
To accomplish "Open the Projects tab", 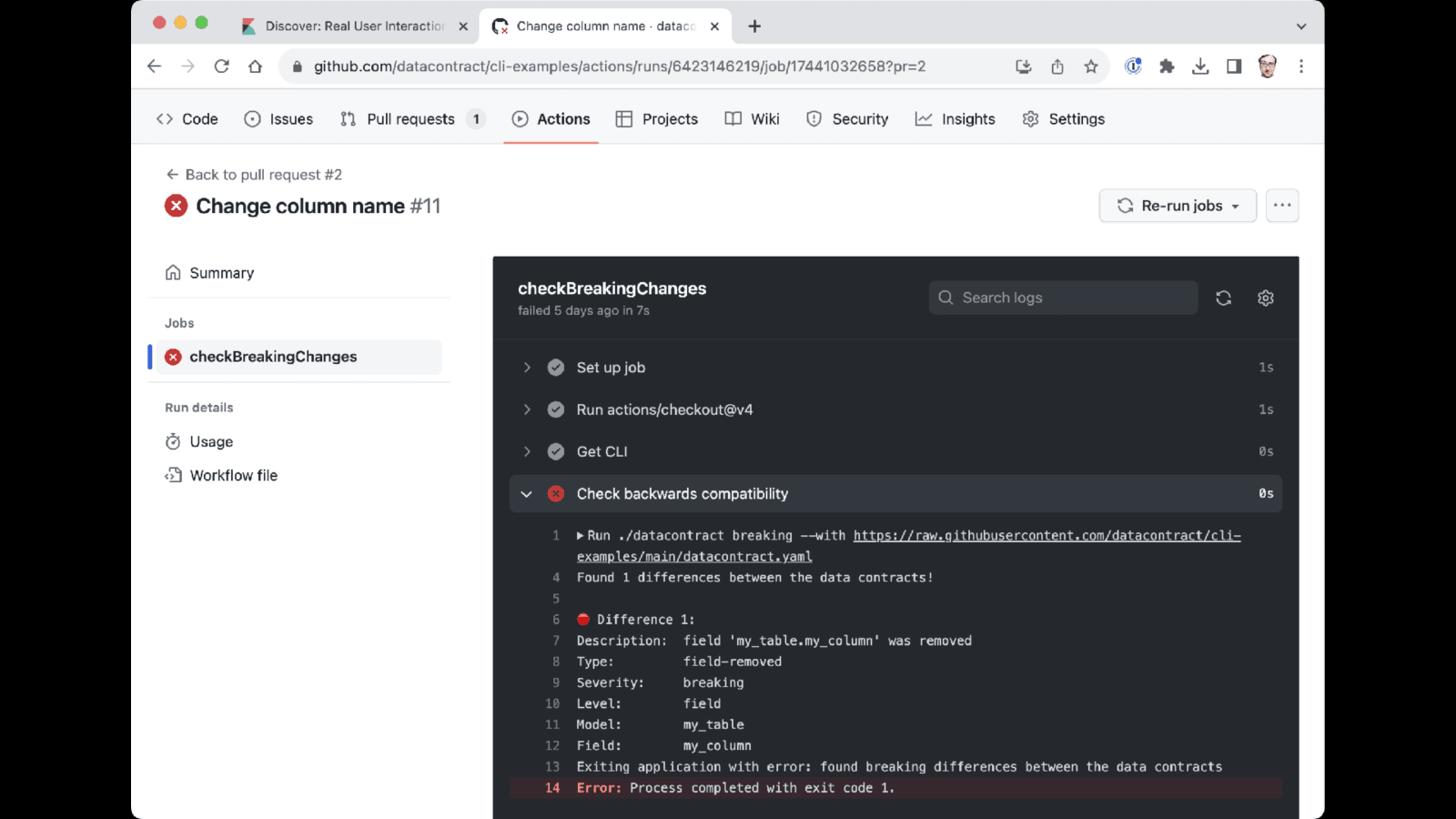I will (657, 119).
